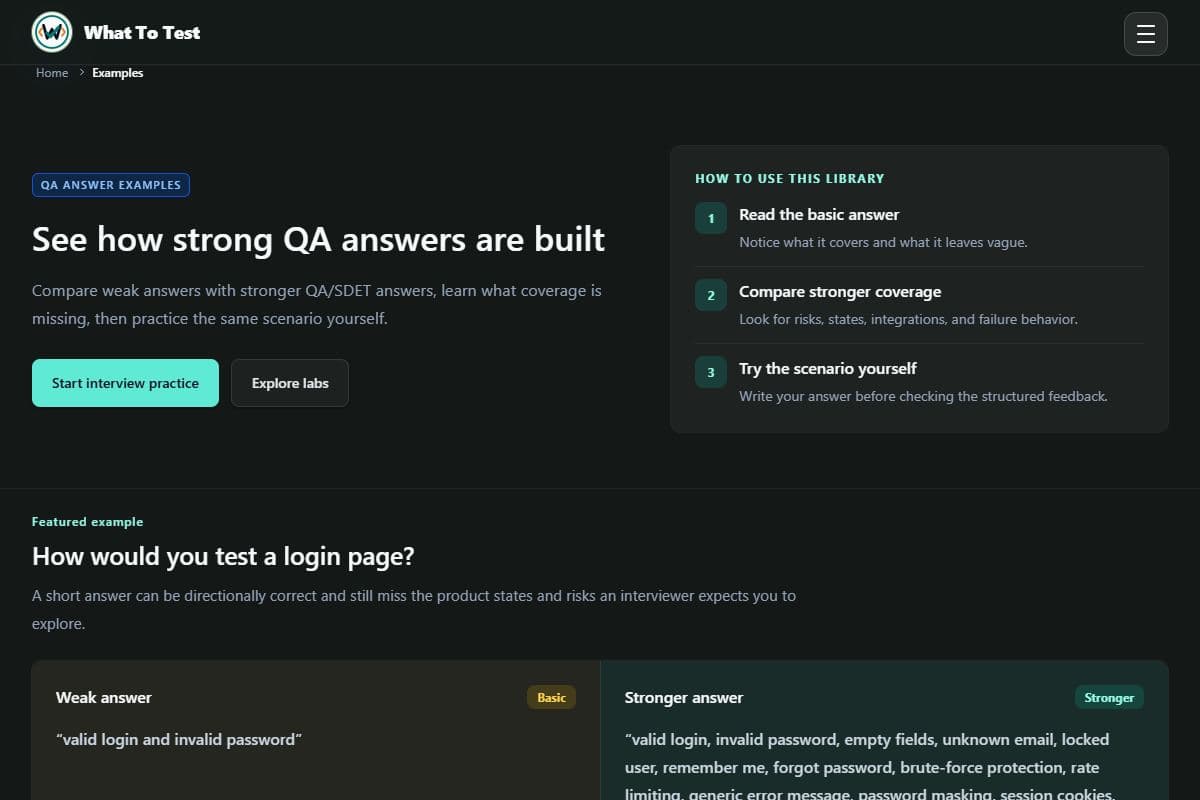Go to Home breadcrumb link
This screenshot has width=1200, height=800.
[x=52, y=73]
